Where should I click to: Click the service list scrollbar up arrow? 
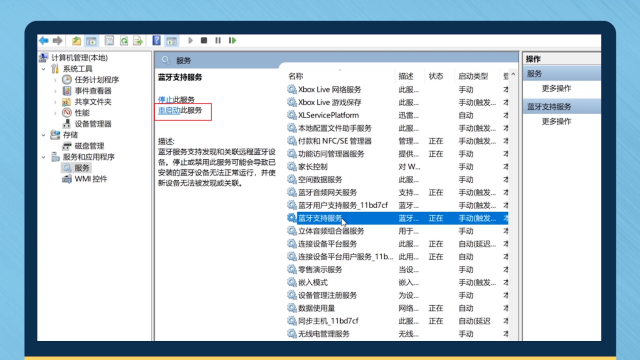click(513, 75)
